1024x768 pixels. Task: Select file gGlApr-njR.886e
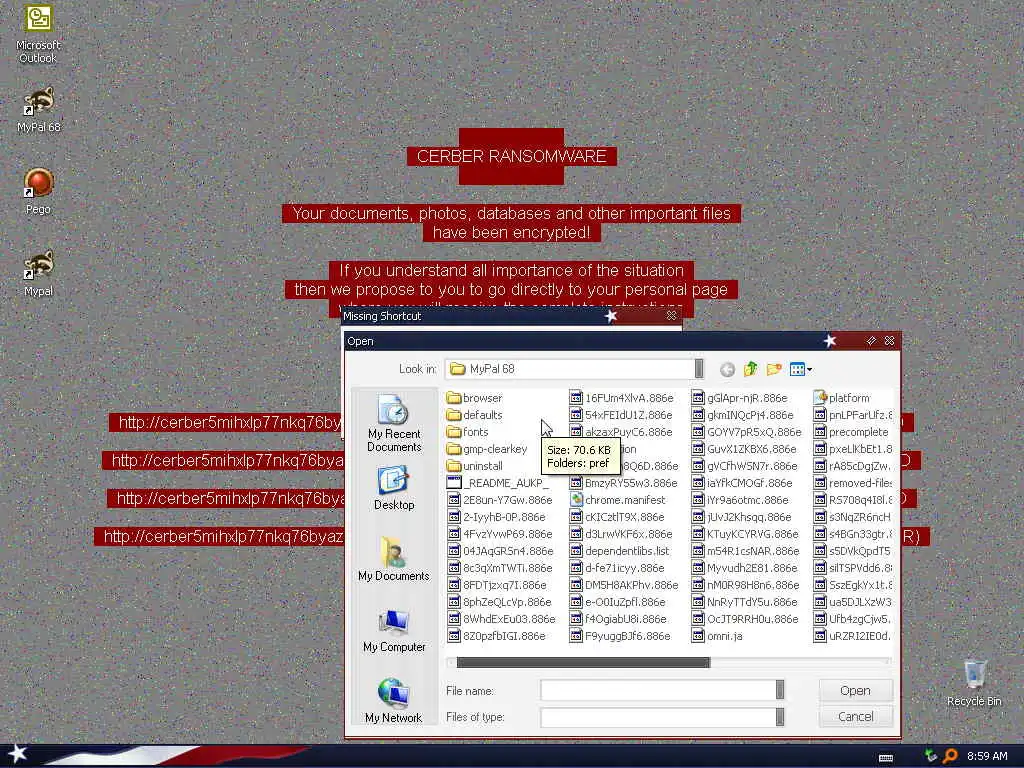(x=739, y=398)
